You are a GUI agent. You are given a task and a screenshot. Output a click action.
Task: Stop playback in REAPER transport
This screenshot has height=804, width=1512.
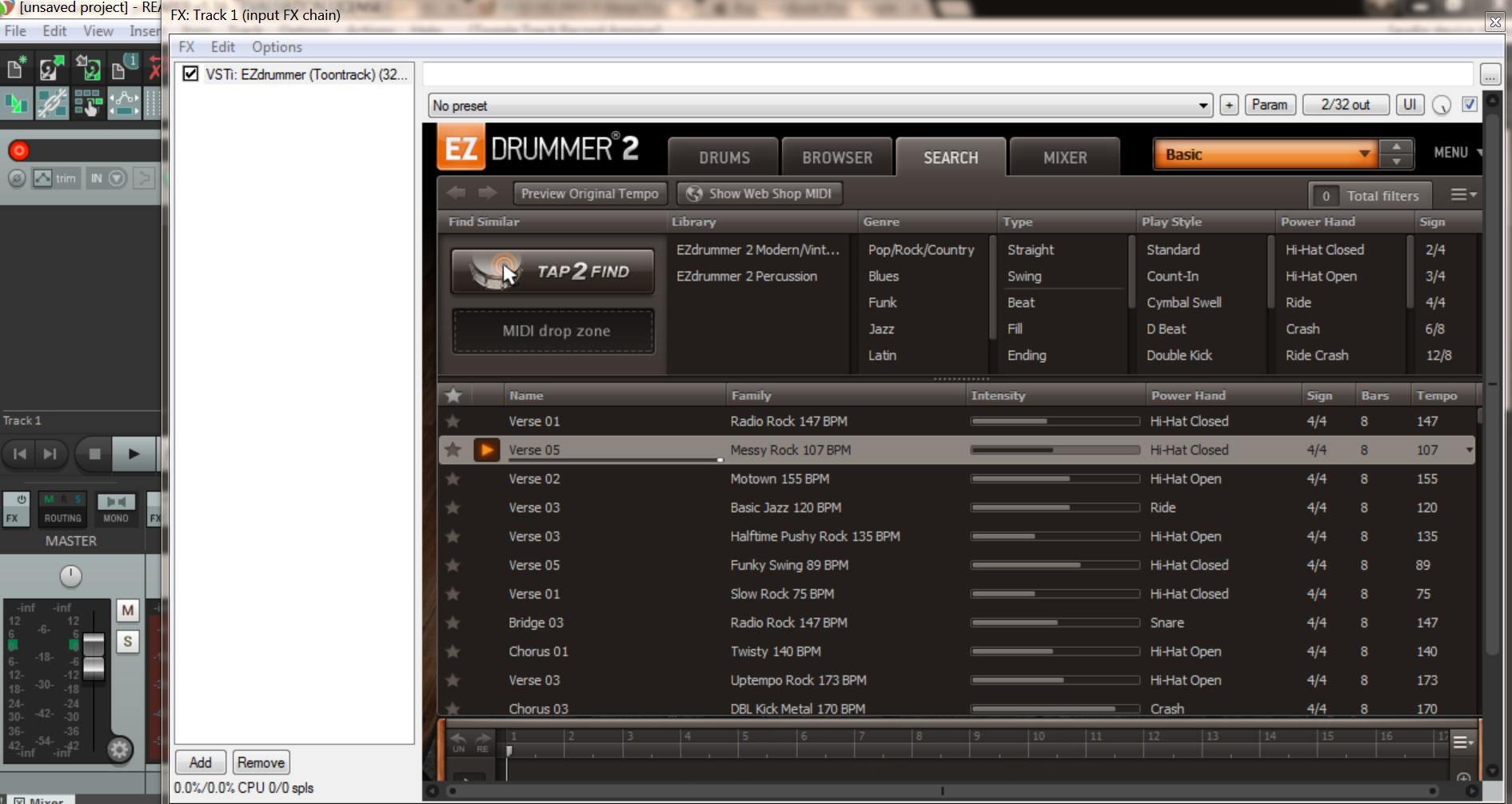[x=94, y=454]
